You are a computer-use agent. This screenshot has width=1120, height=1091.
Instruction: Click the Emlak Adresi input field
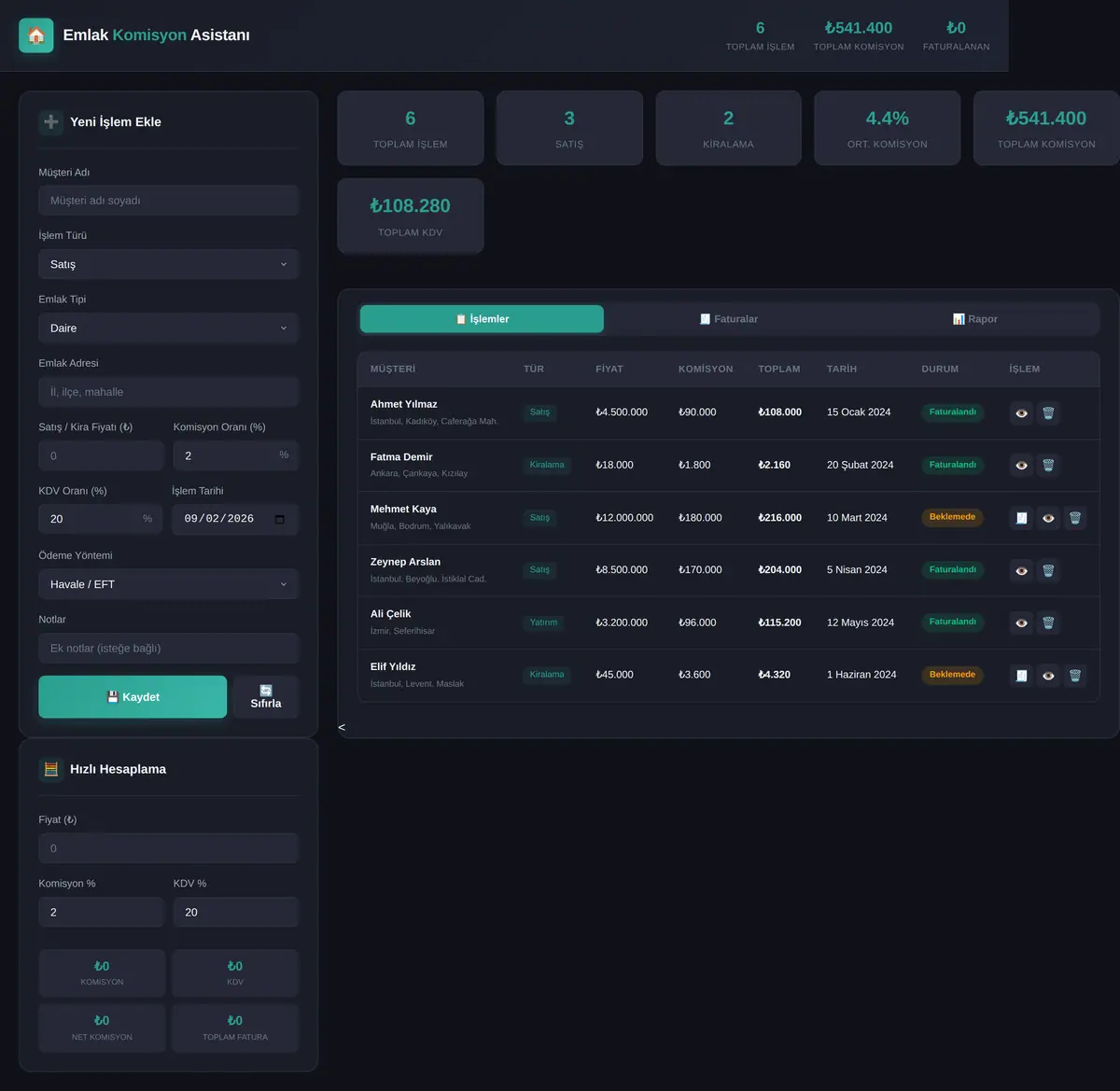(168, 392)
